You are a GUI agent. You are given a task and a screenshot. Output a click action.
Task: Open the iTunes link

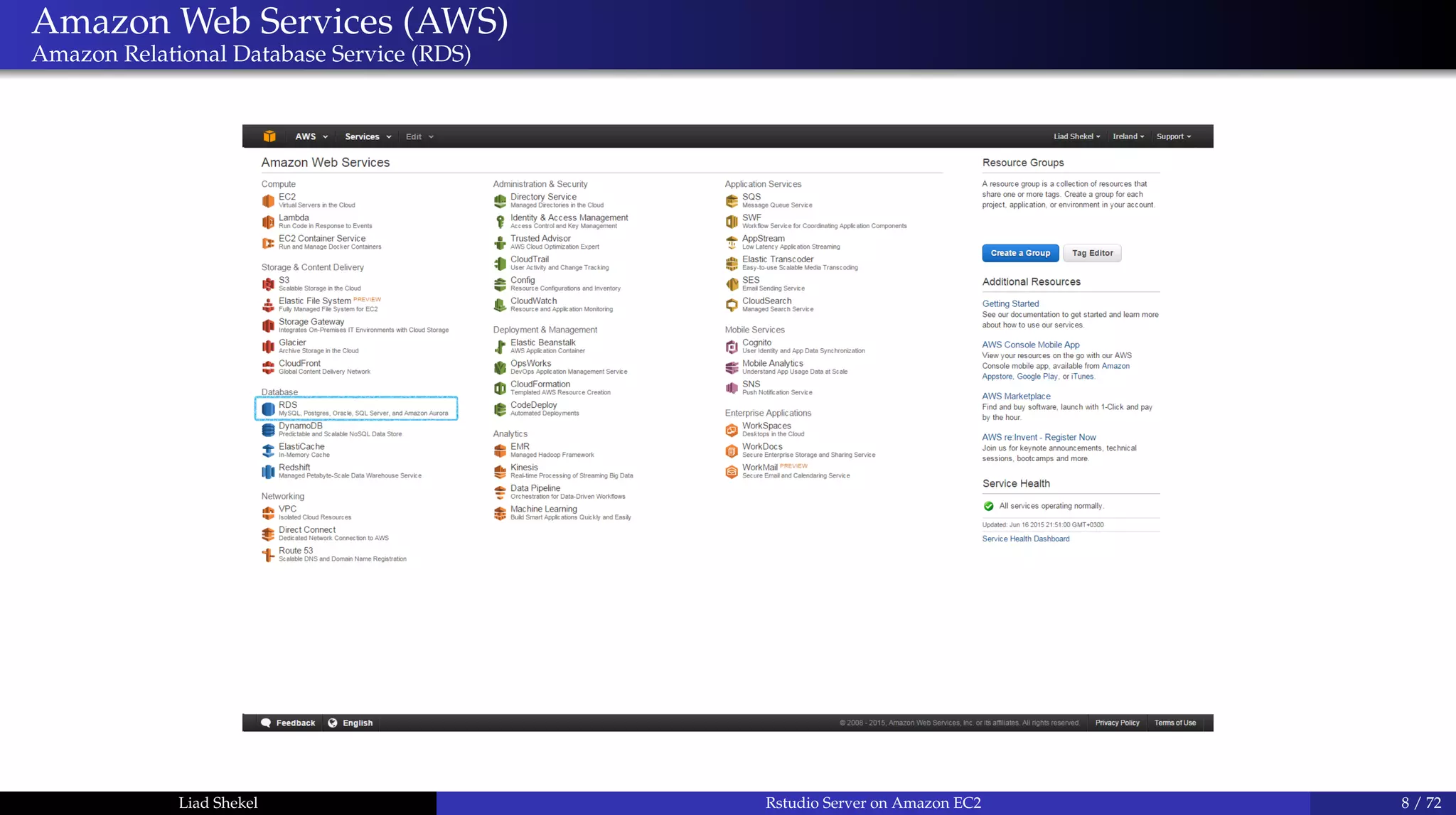1082,377
